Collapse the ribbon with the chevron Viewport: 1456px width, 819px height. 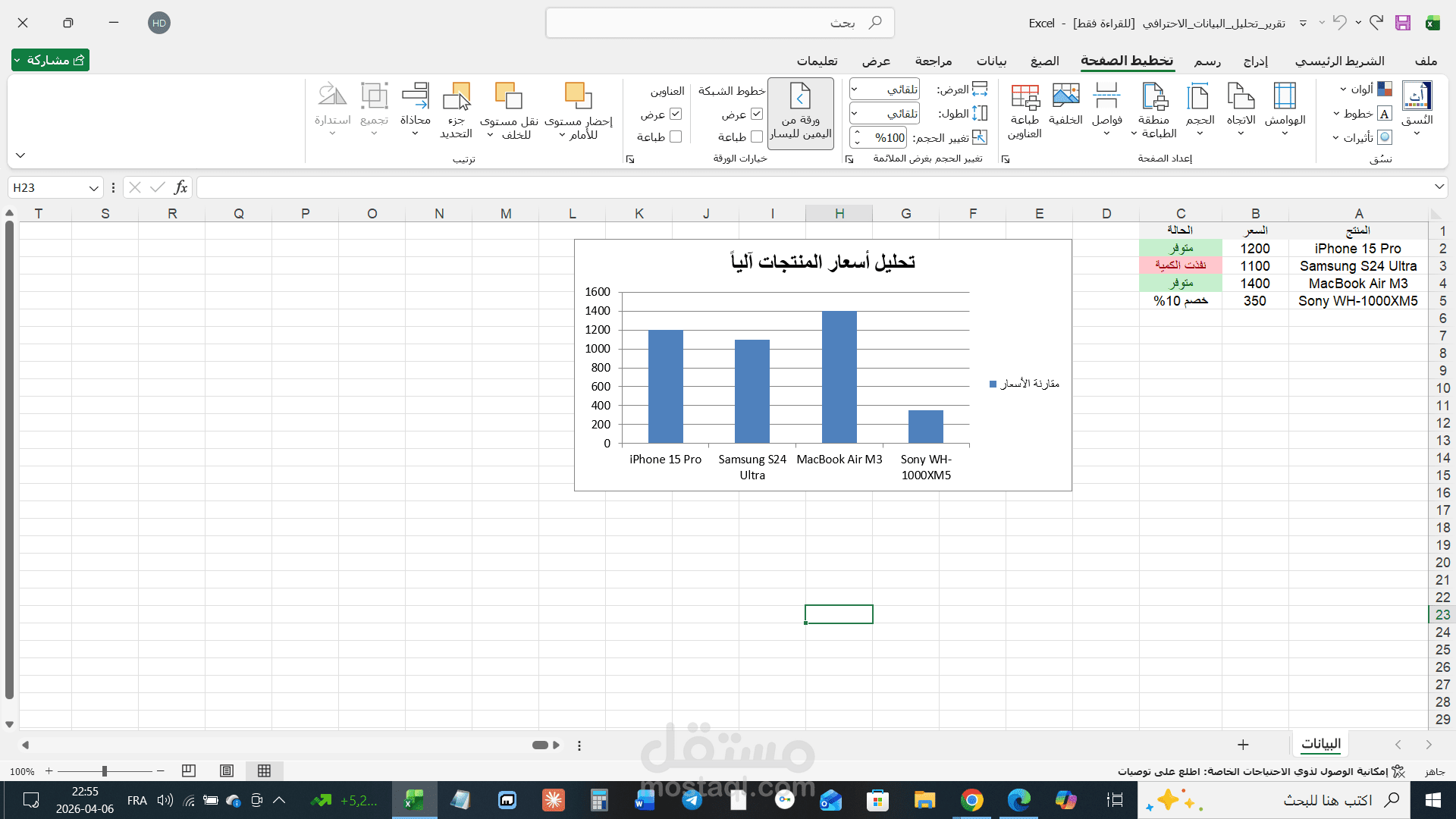click(x=20, y=155)
